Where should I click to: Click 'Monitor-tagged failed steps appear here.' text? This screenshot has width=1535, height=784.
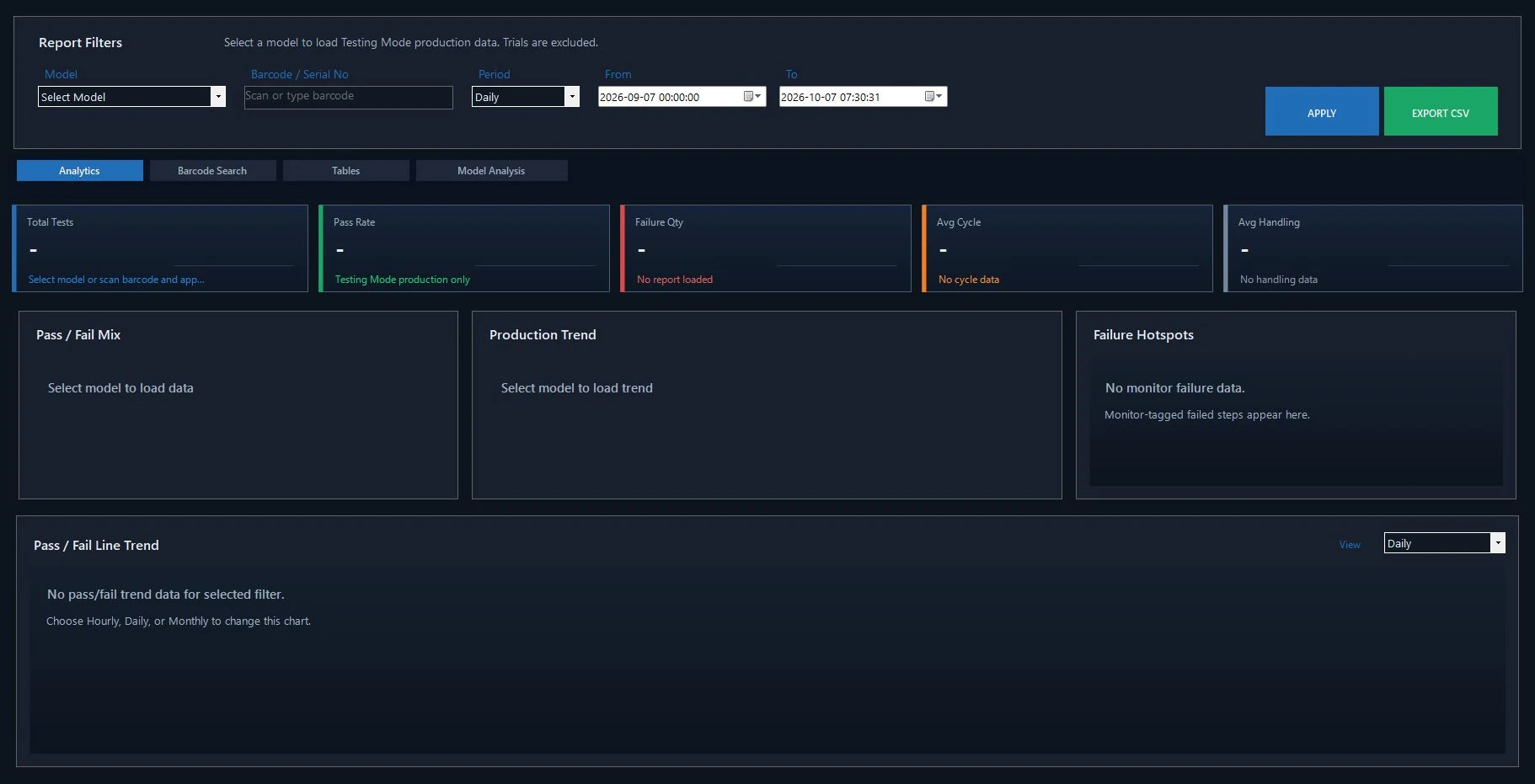(x=1207, y=415)
